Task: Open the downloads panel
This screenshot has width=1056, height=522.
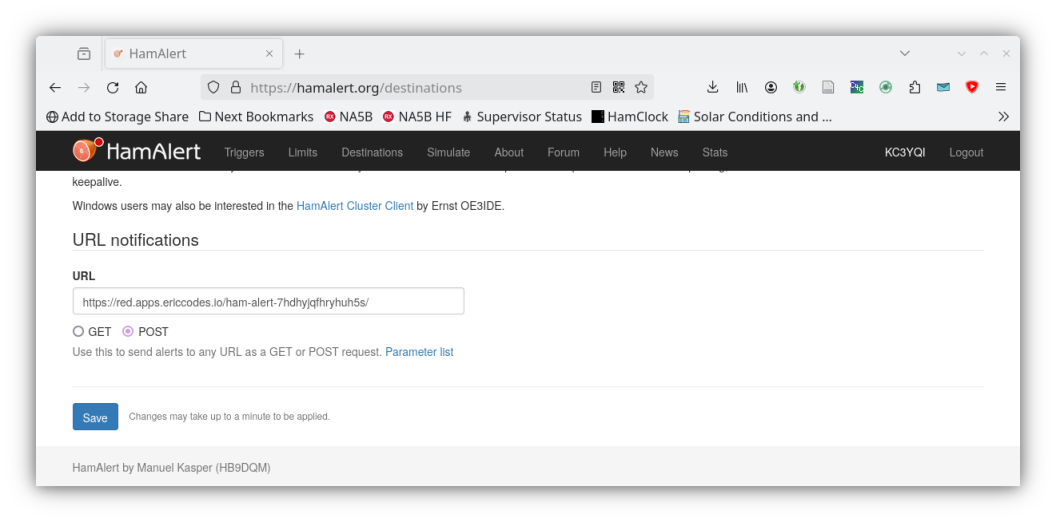Action: click(x=713, y=87)
